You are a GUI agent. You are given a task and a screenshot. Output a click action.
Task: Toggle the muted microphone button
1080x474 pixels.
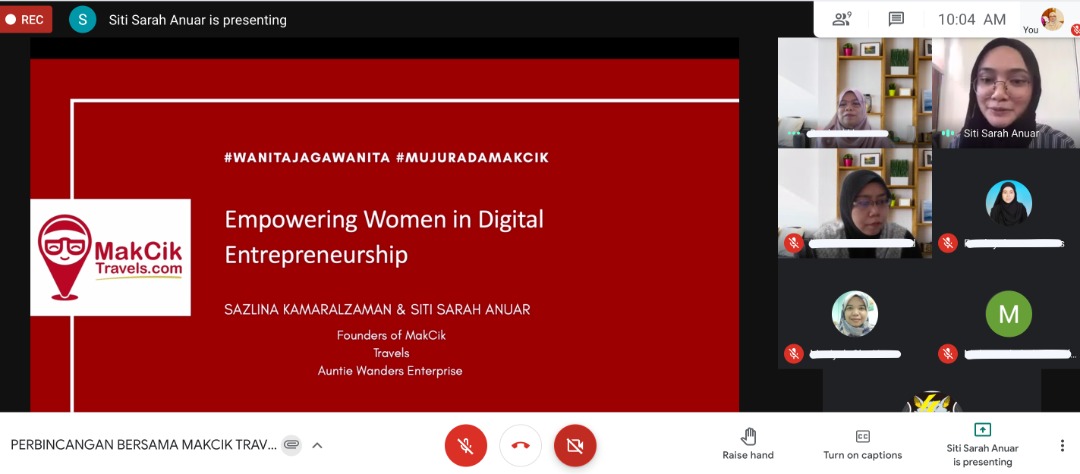pos(465,445)
